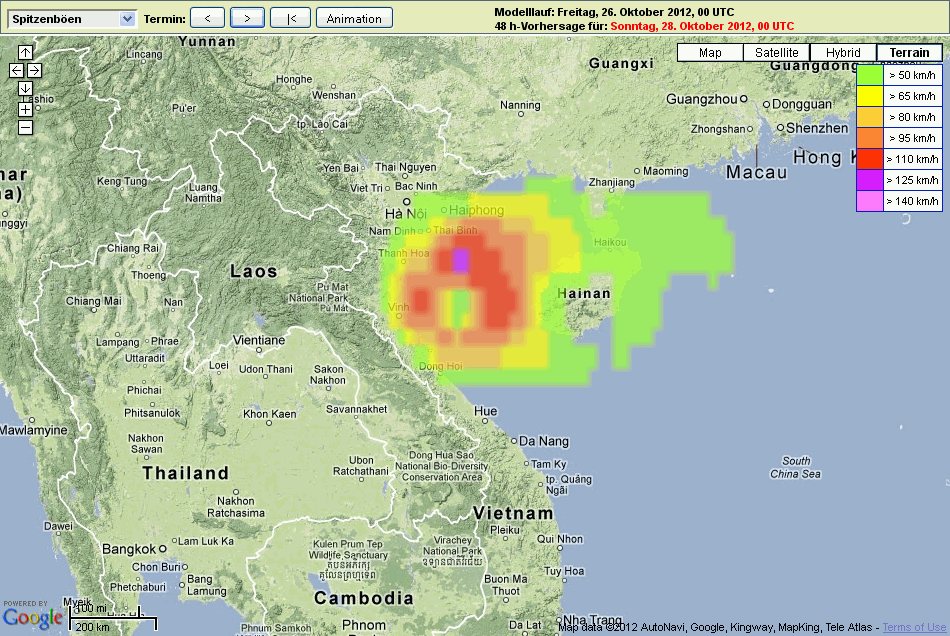
Task: Click the Chiang Mai city label
Action: coord(93,301)
